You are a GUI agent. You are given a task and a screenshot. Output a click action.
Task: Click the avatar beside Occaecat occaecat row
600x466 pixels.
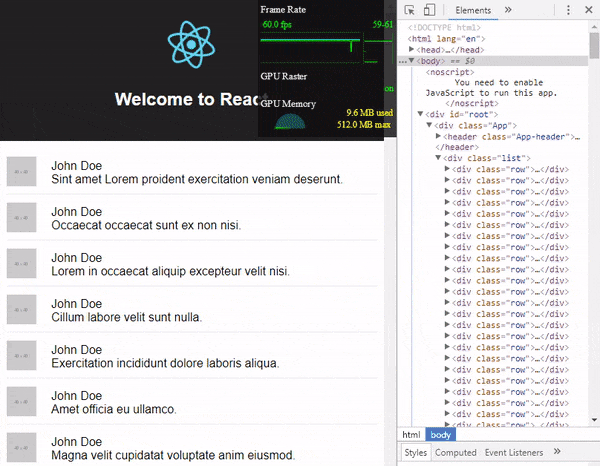pos(21,217)
